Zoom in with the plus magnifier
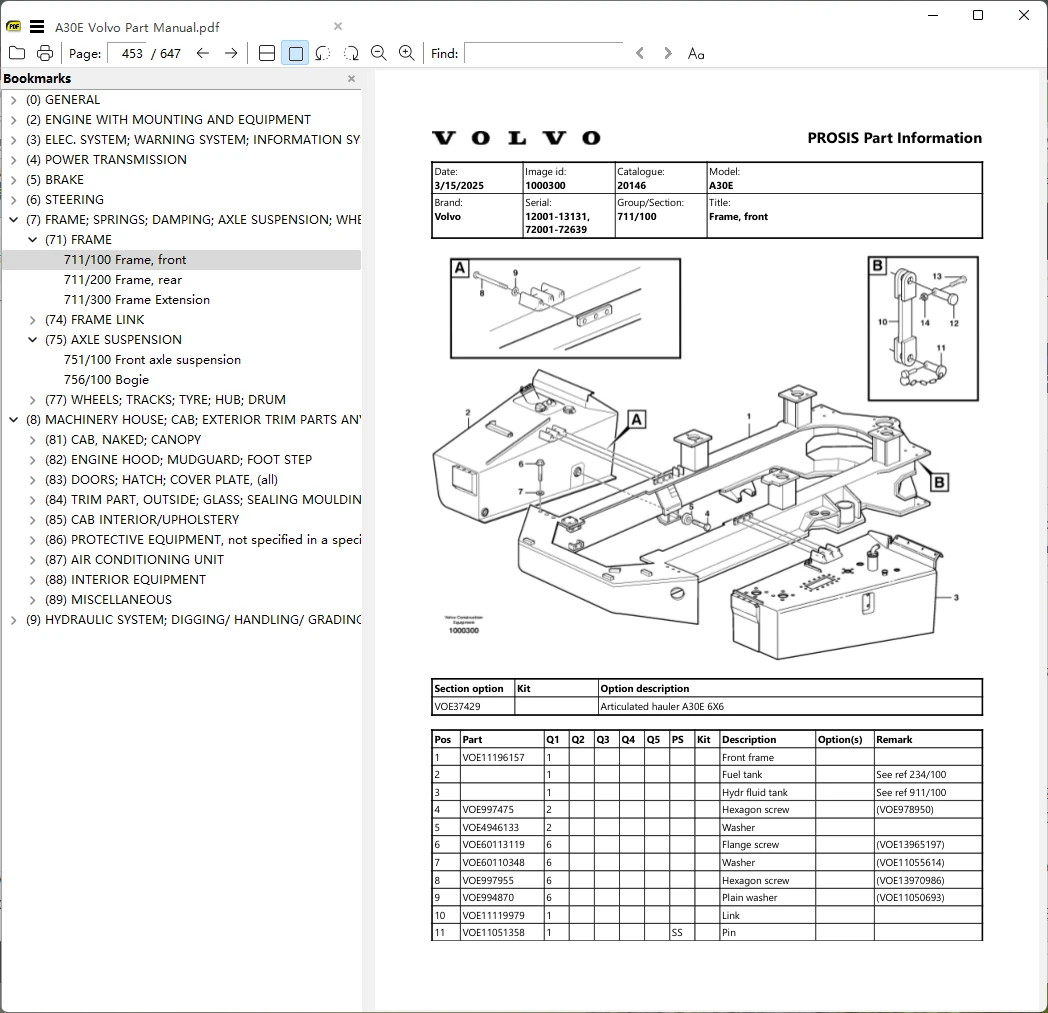Image resolution: width=1048 pixels, height=1013 pixels. coord(406,53)
